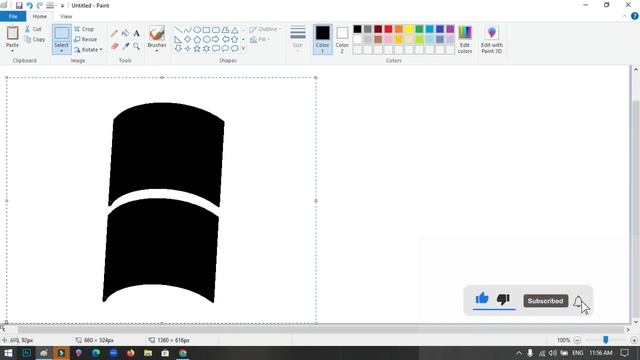Open Edit colors dialog

click(x=465, y=40)
